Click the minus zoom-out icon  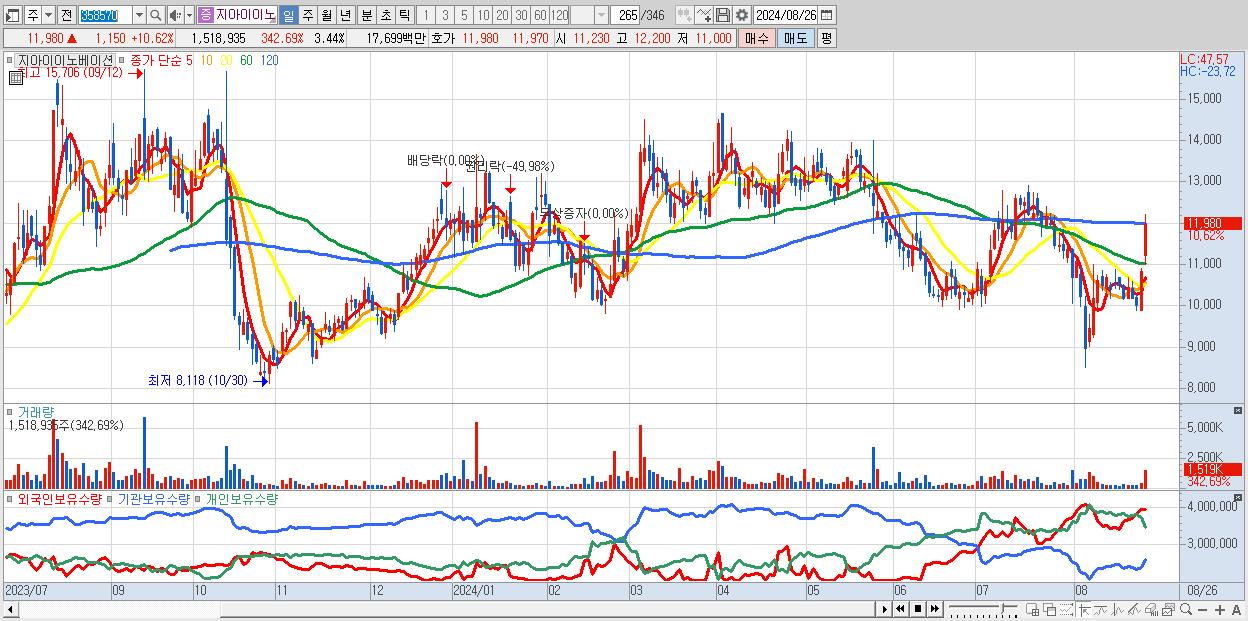[x=1203, y=610]
